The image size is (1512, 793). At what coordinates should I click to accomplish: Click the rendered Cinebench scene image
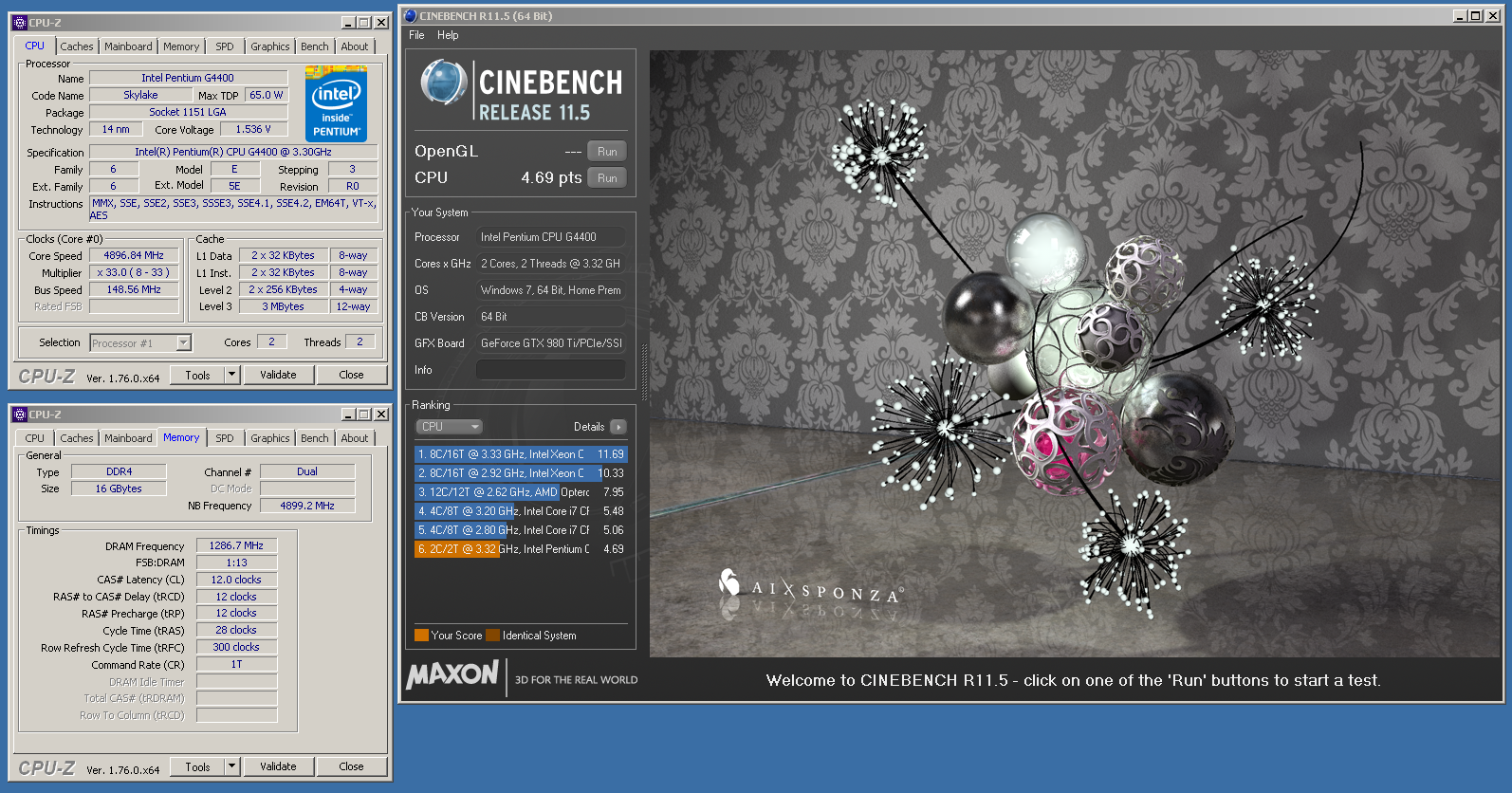tap(1075, 353)
